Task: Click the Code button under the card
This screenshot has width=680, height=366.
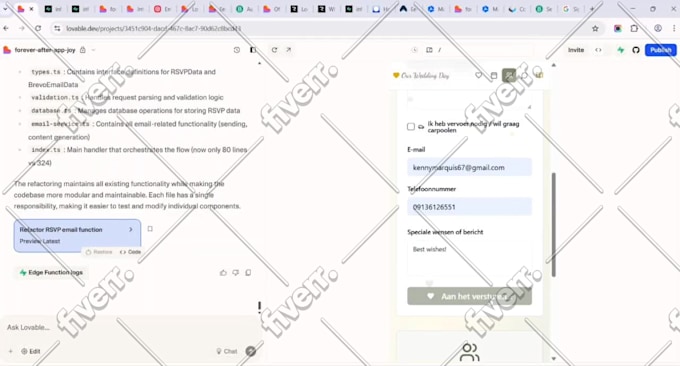Action: pyautogui.click(x=130, y=252)
